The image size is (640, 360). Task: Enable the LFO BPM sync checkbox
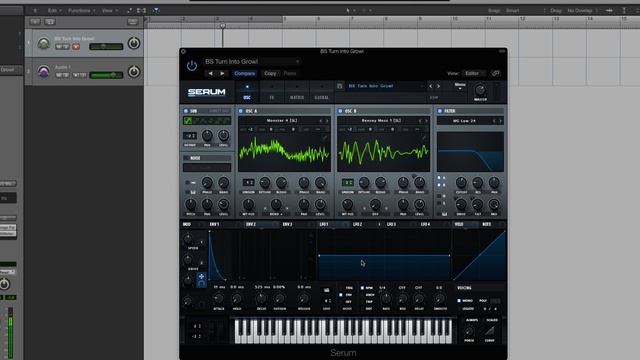tap(362, 288)
